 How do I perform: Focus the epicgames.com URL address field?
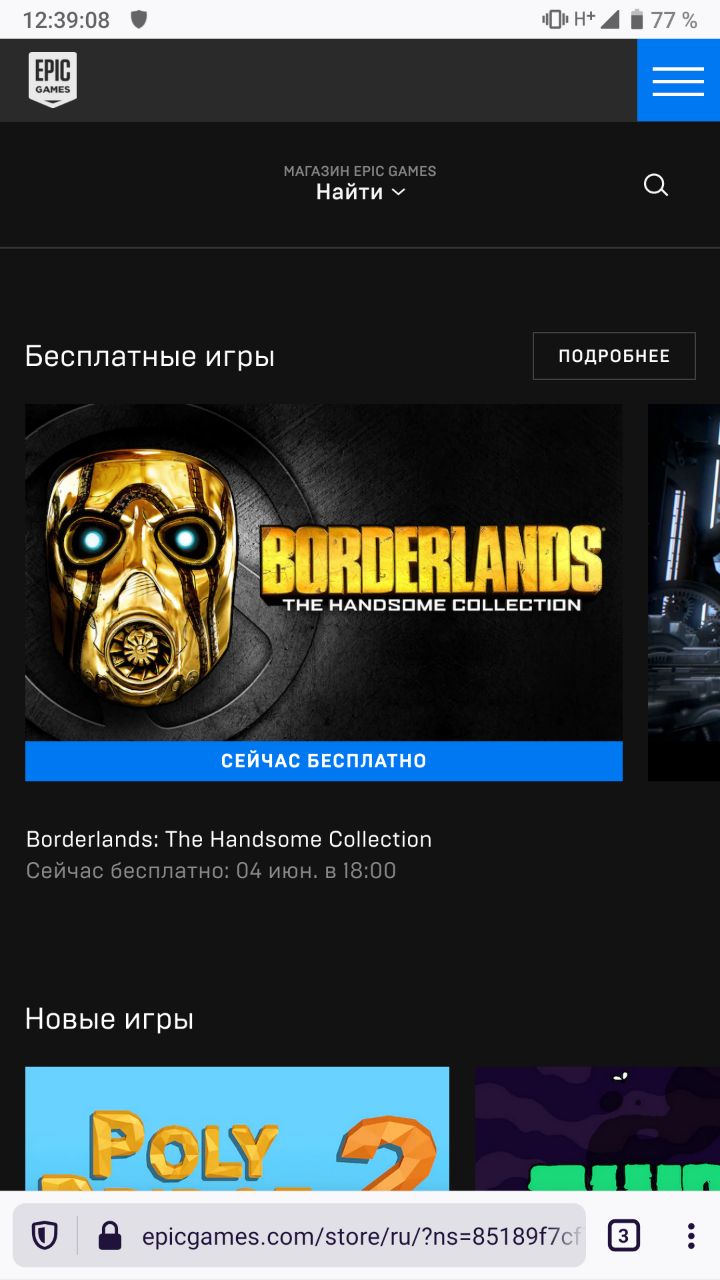click(x=361, y=1237)
